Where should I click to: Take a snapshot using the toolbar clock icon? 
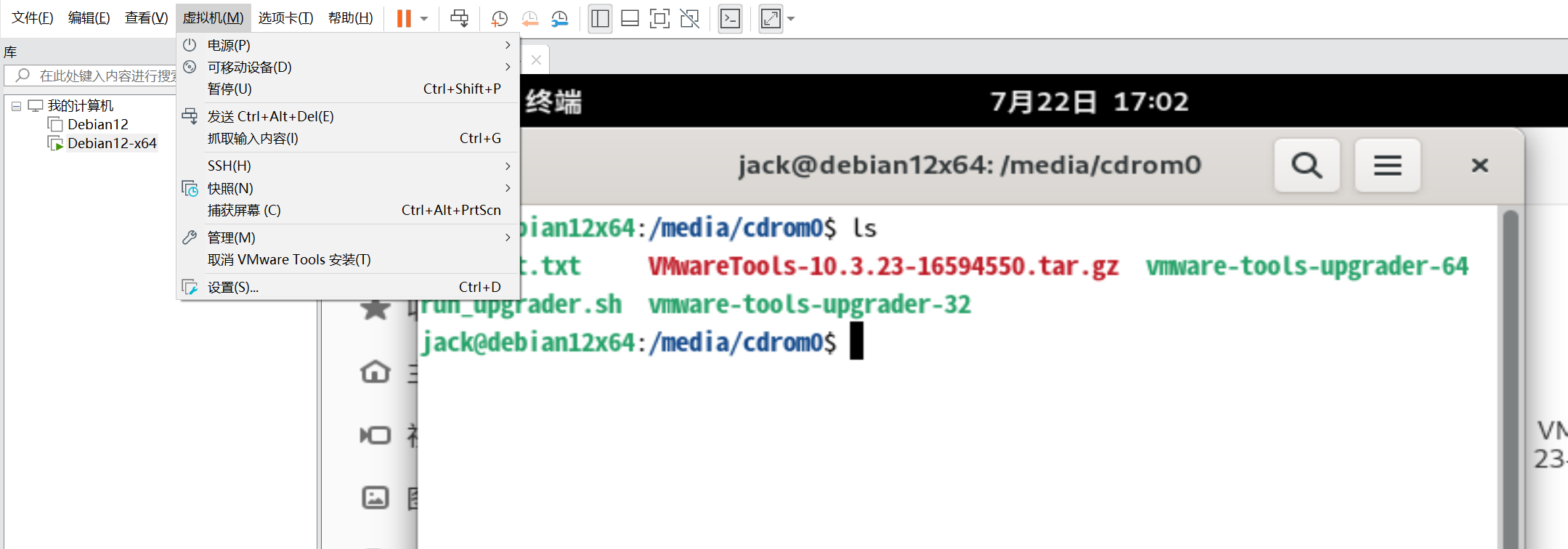(x=499, y=18)
